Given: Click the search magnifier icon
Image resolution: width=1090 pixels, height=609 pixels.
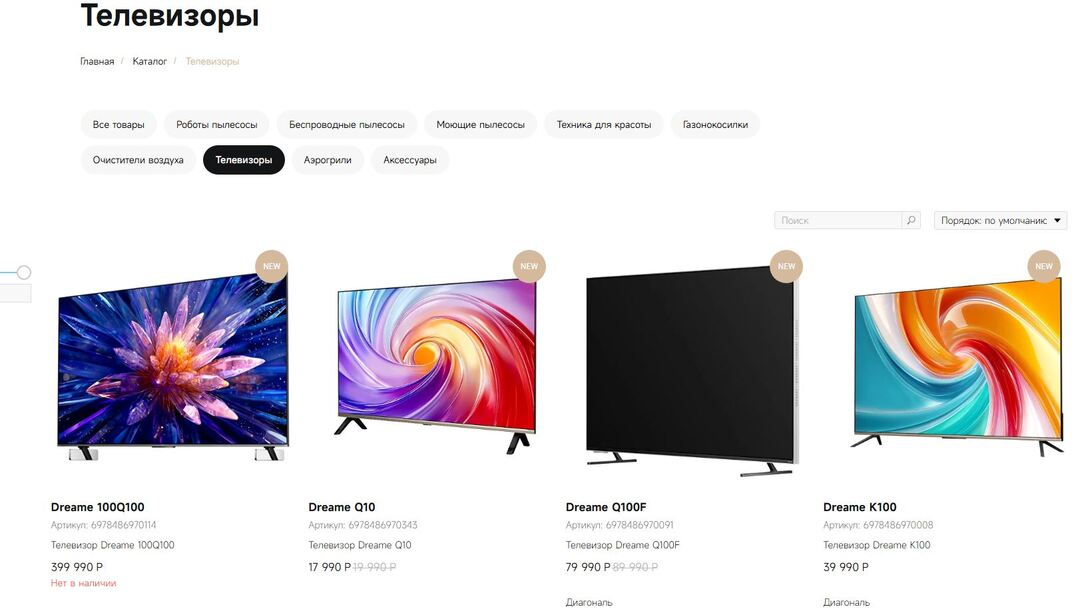Looking at the screenshot, I should pyautogui.click(x=911, y=220).
